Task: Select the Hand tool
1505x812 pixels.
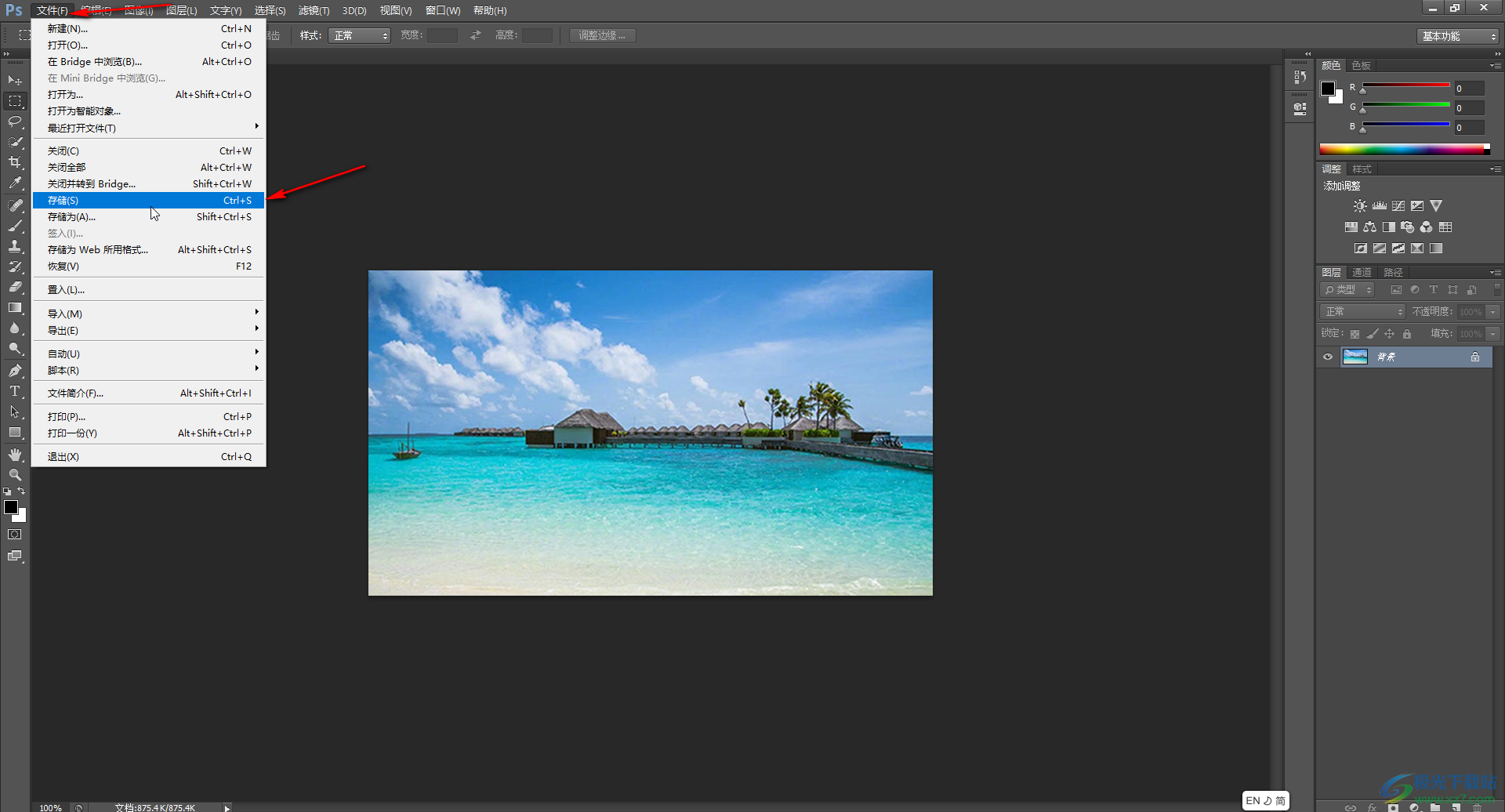Action: click(15, 455)
